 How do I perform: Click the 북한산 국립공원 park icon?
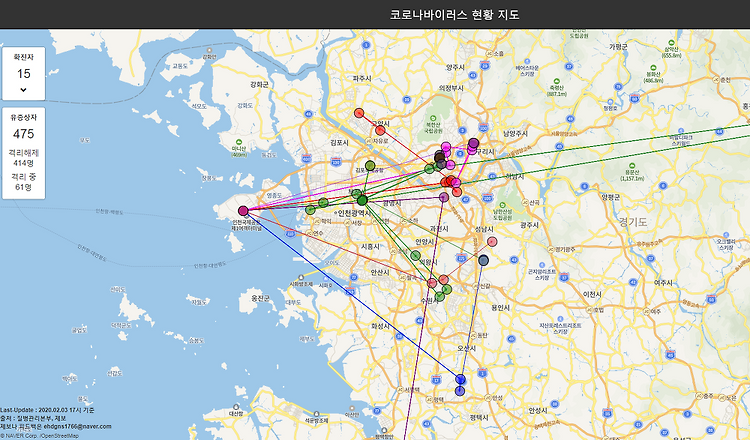(x=433, y=118)
